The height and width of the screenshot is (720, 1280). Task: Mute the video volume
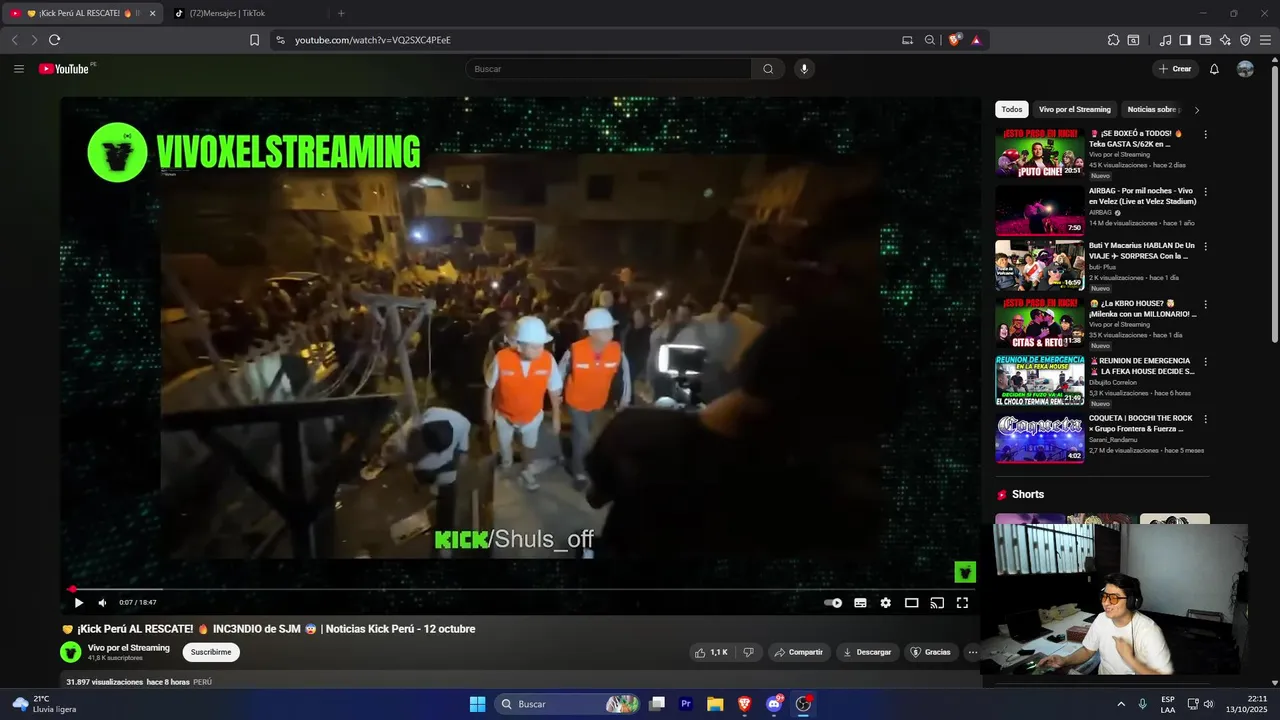(x=102, y=603)
